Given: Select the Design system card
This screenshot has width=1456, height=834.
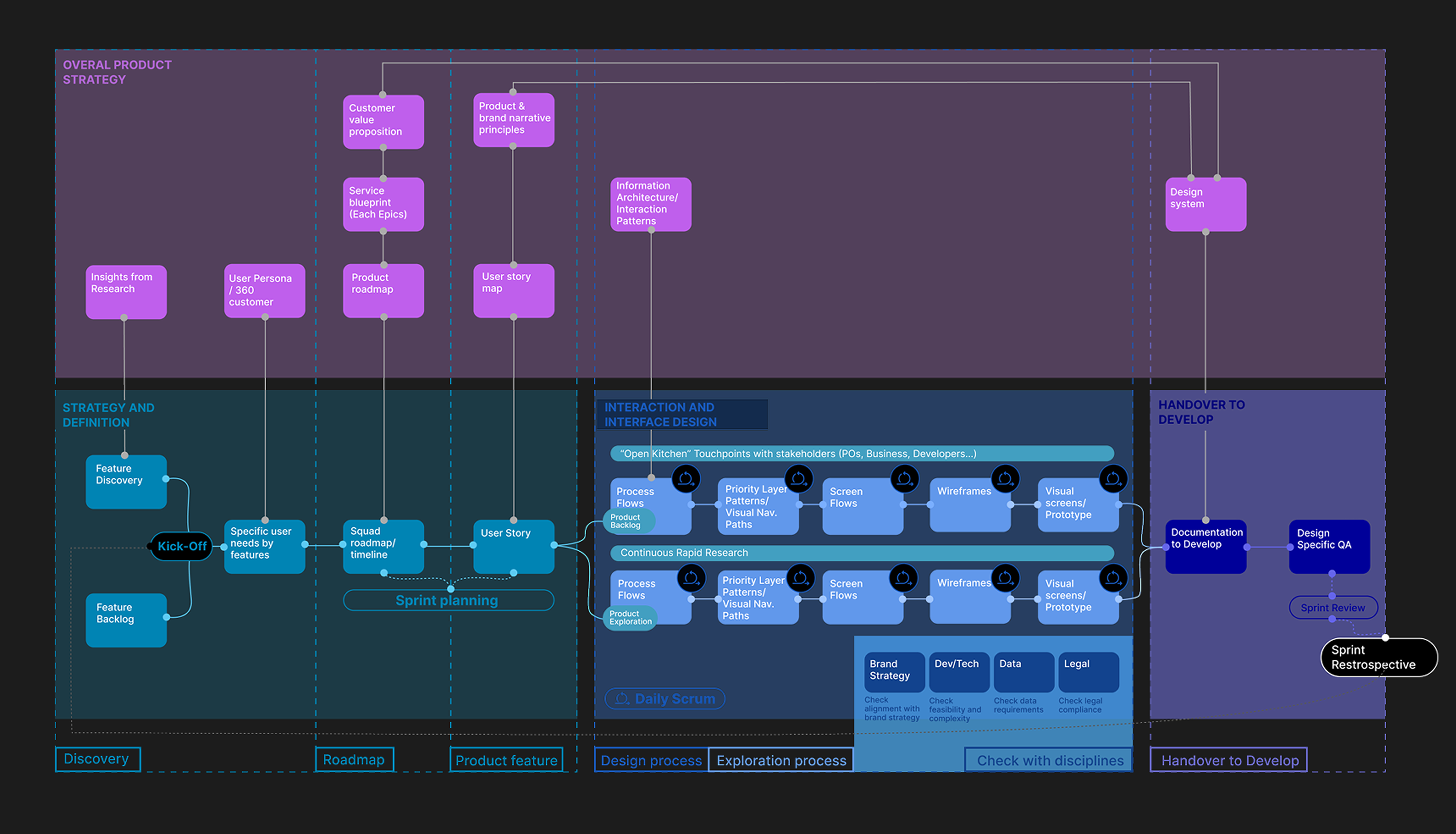Looking at the screenshot, I should click(x=1206, y=205).
